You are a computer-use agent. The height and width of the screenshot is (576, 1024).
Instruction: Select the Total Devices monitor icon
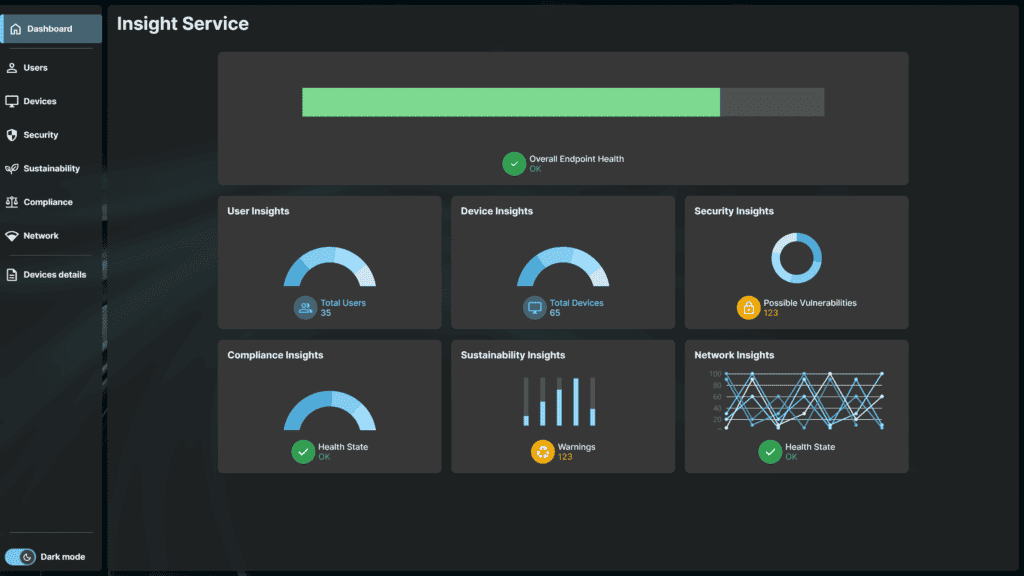click(x=536, y=307)
